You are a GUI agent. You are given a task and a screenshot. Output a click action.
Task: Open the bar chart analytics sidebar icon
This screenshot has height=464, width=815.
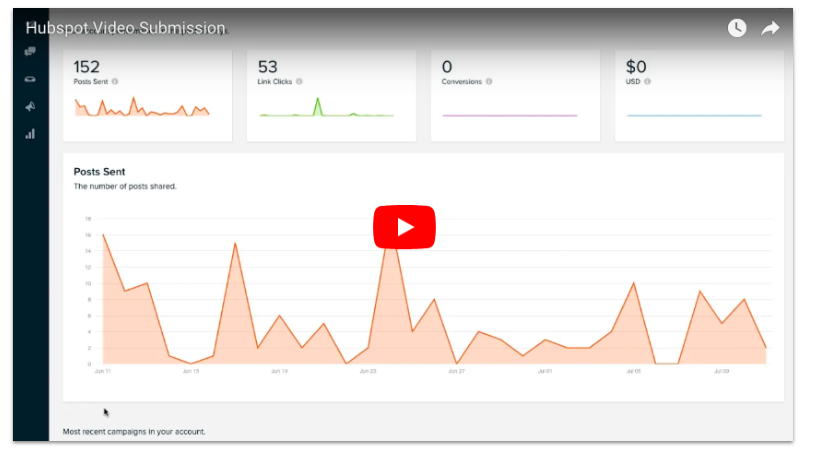pyautogui.click(x=30, y=134)
